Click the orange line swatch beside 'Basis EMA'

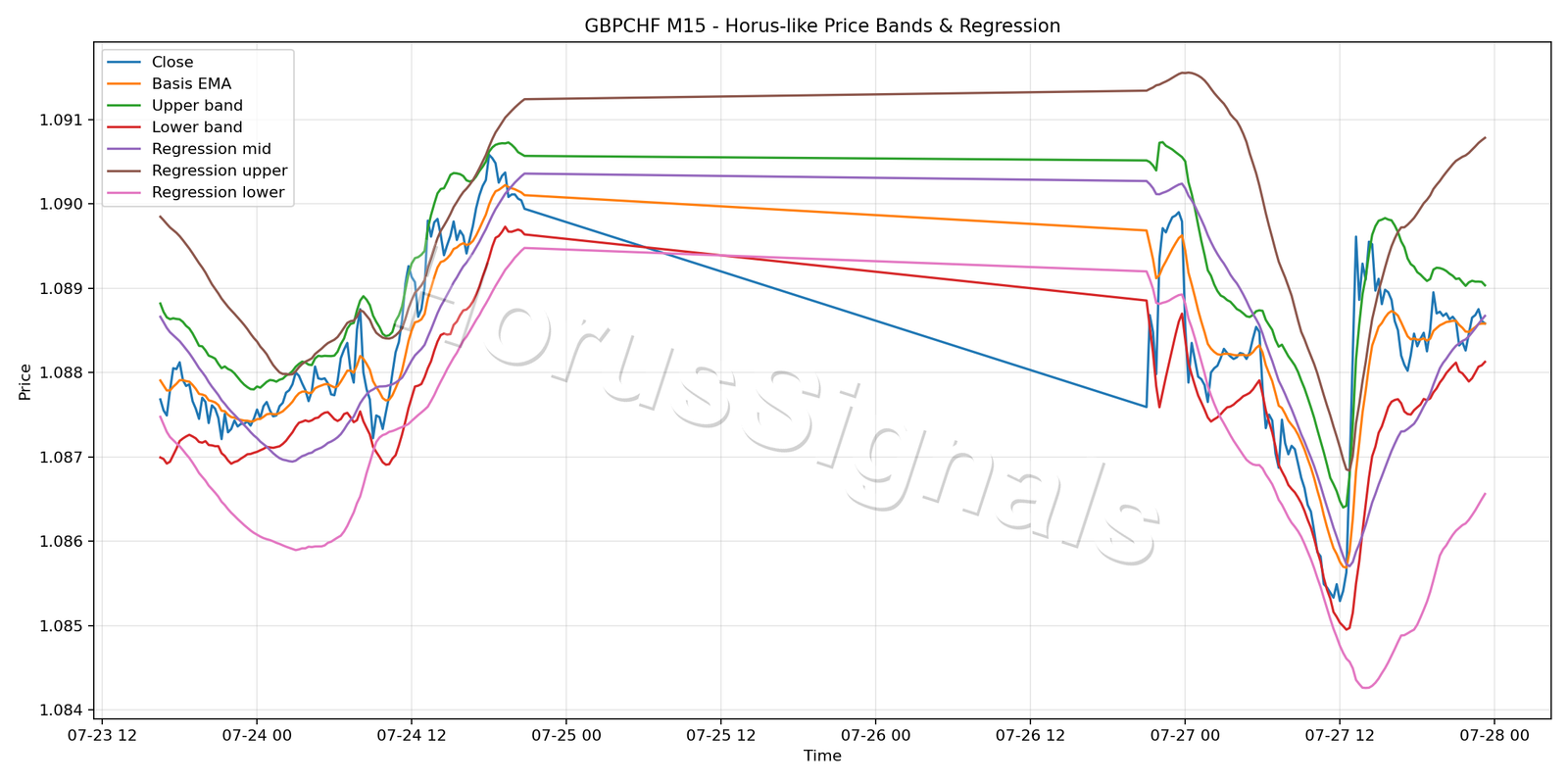124,84
